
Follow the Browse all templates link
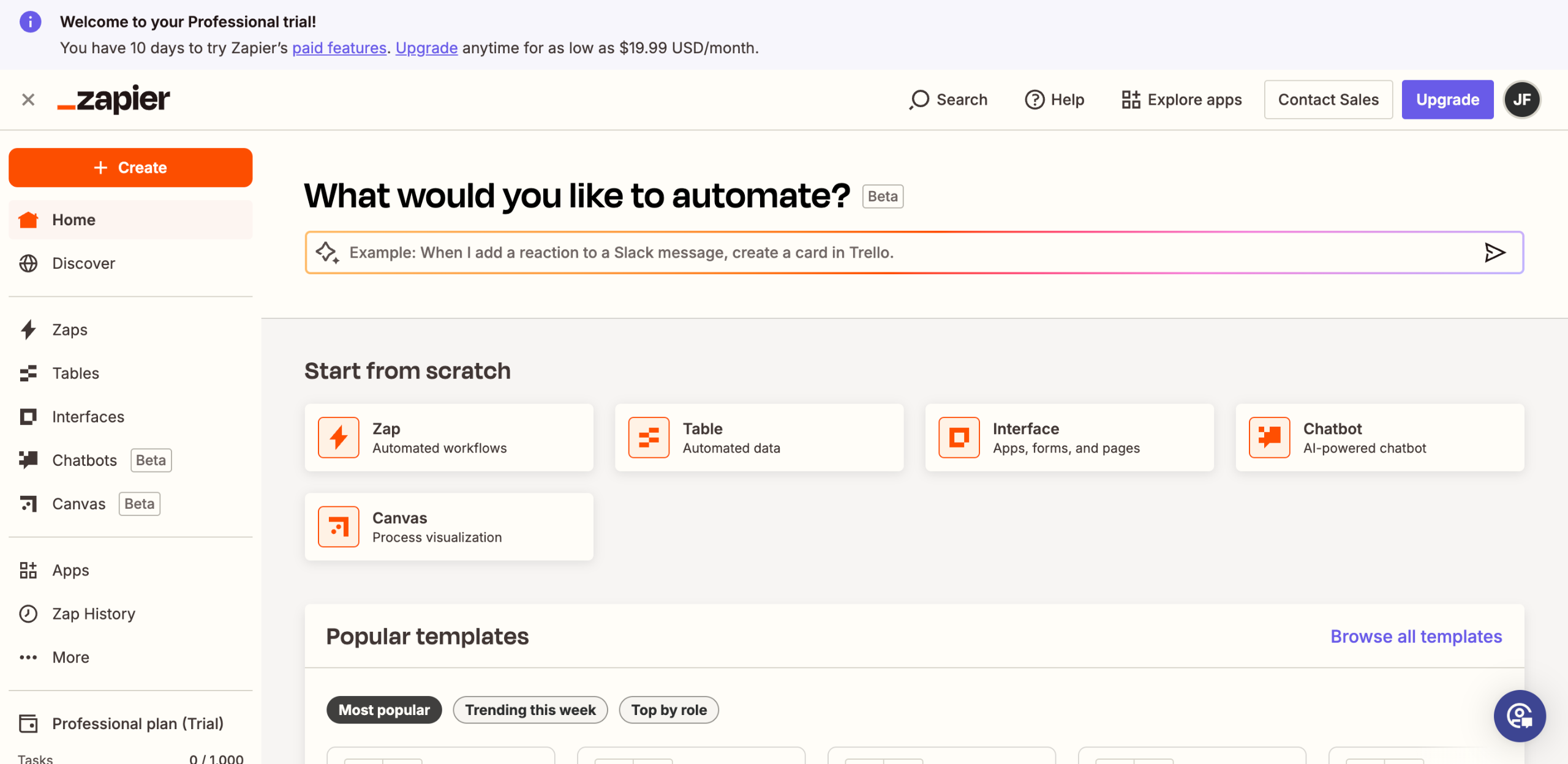(x=1416, y=636)
